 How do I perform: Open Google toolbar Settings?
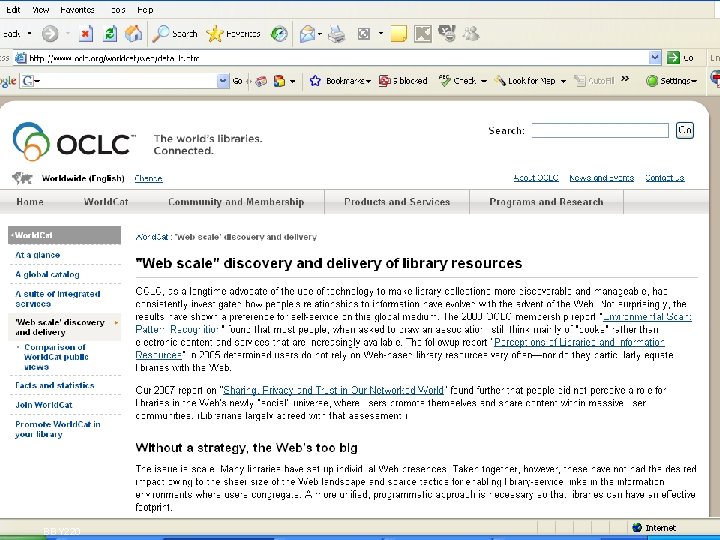[671, 81]
